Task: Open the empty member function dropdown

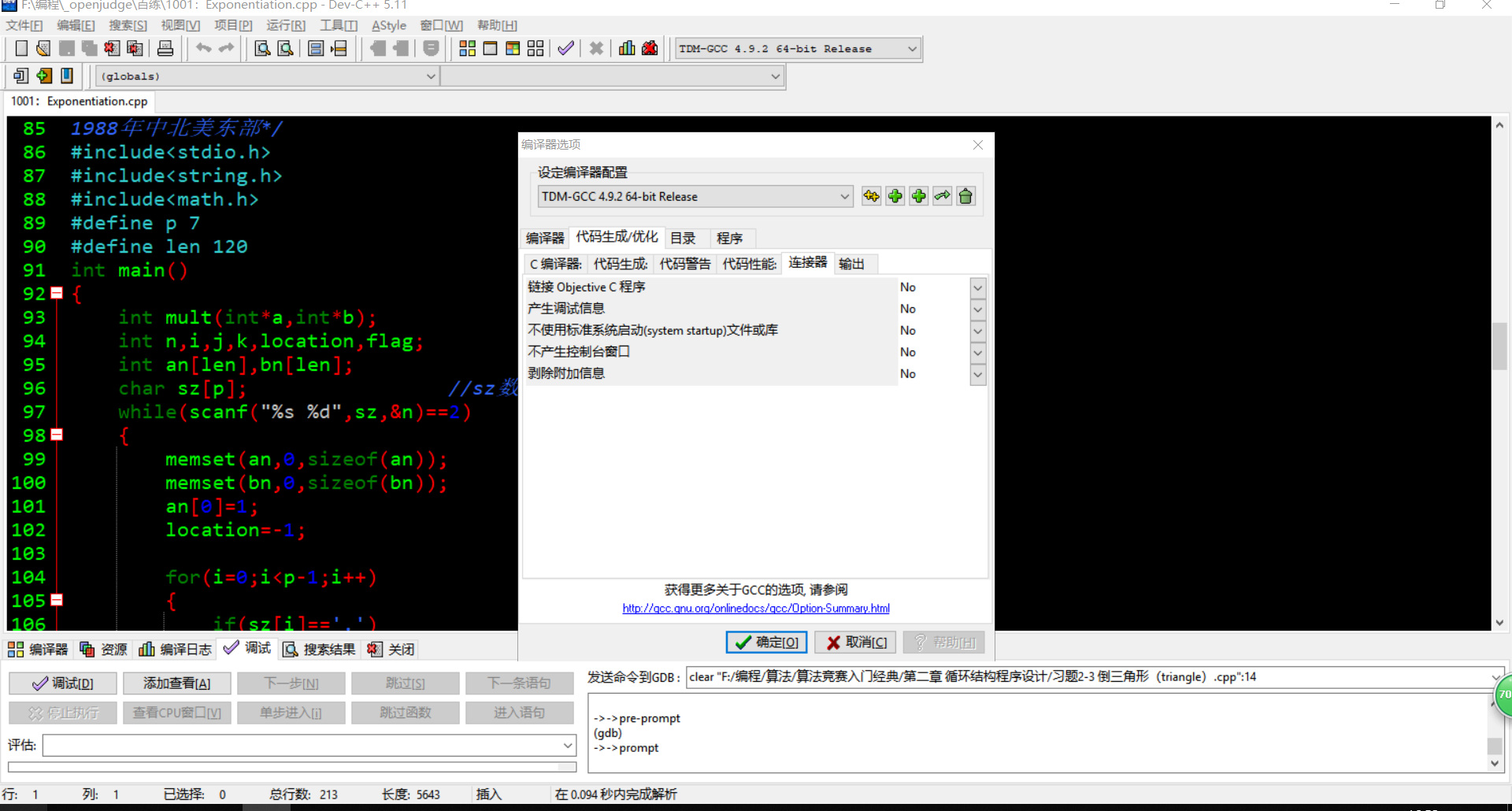Action: click(x=775, y=76)
